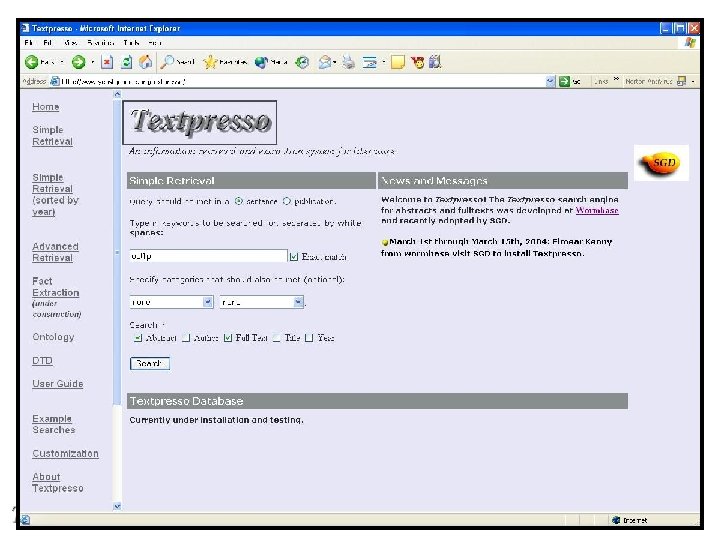This screenshot has width=720, height=540.
Task: Select the publication radio button
Action: tap(287, 201)
